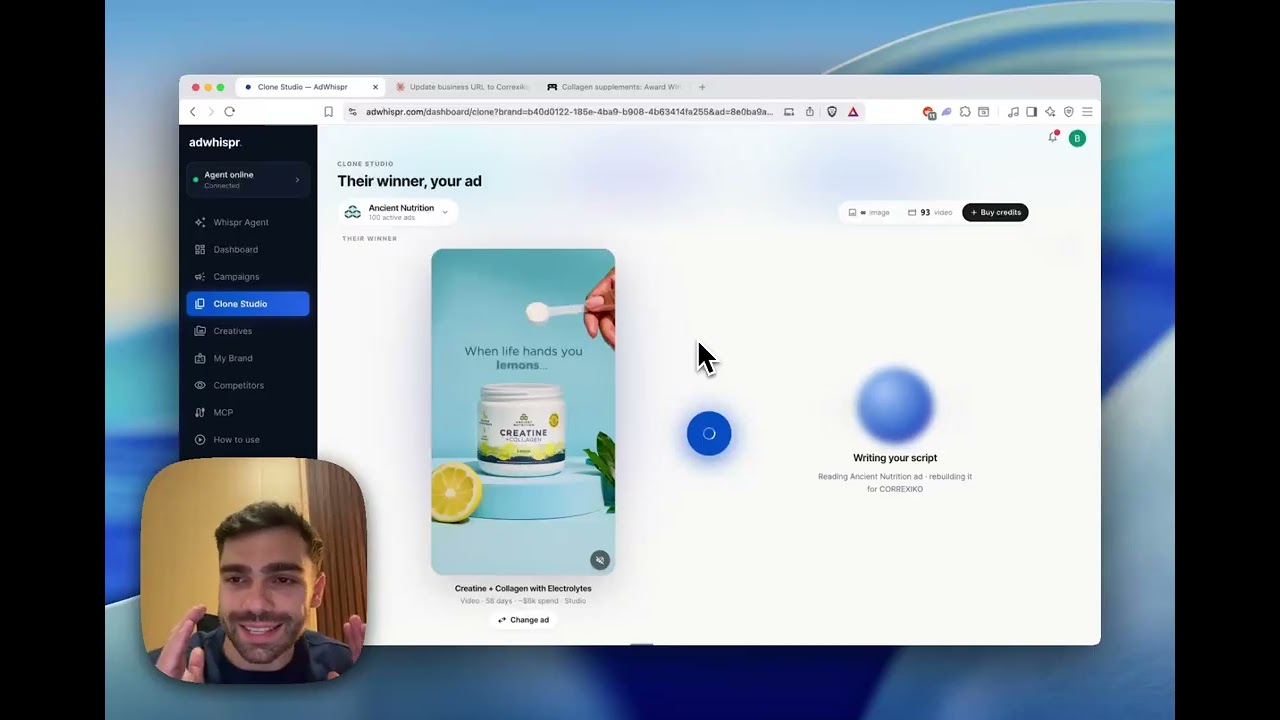Open the green B profile avatar
Viewport: 1280px width, 720px height.
pos(1077,138)
